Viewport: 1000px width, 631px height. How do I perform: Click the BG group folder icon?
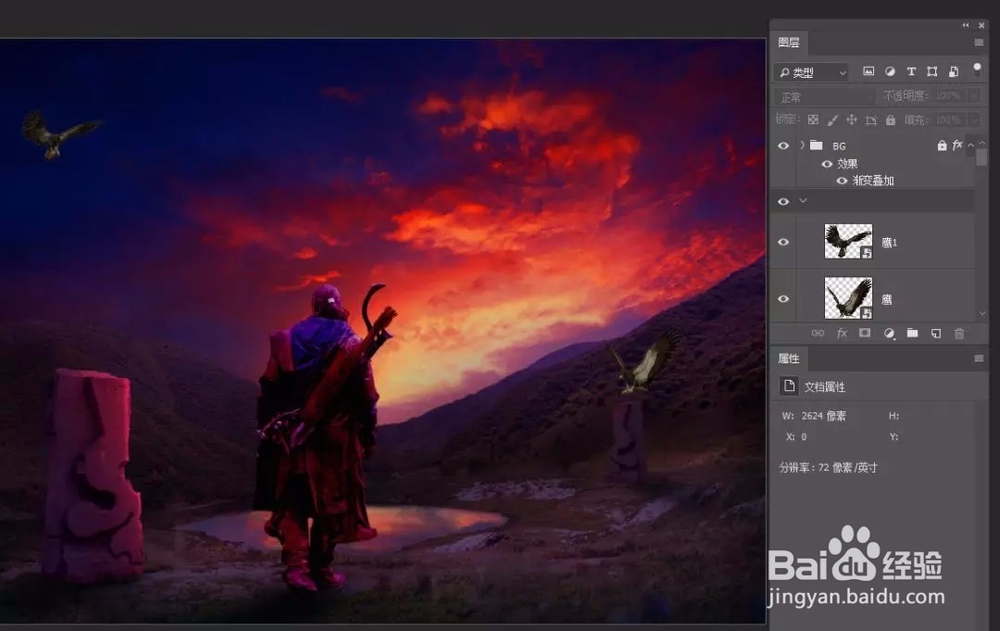click(816, 145)
